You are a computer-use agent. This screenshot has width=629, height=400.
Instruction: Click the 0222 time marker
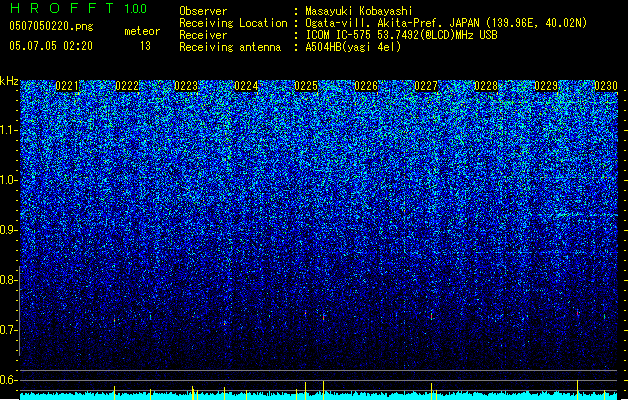pyautogui.click(x=127, y=86)
